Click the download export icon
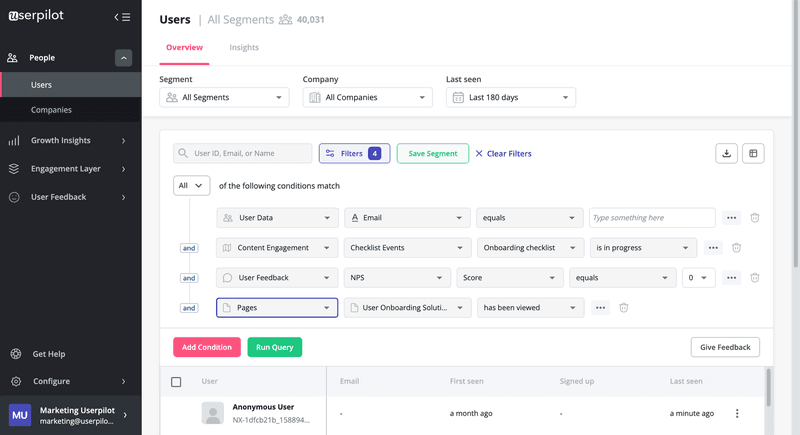 coord(727,153)
